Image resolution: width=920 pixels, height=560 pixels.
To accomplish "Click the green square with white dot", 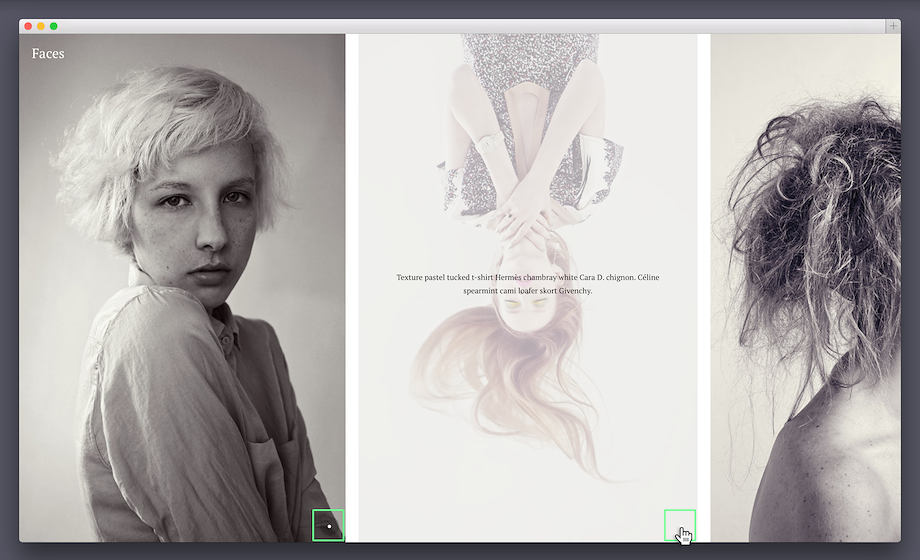I will point(328,526).
